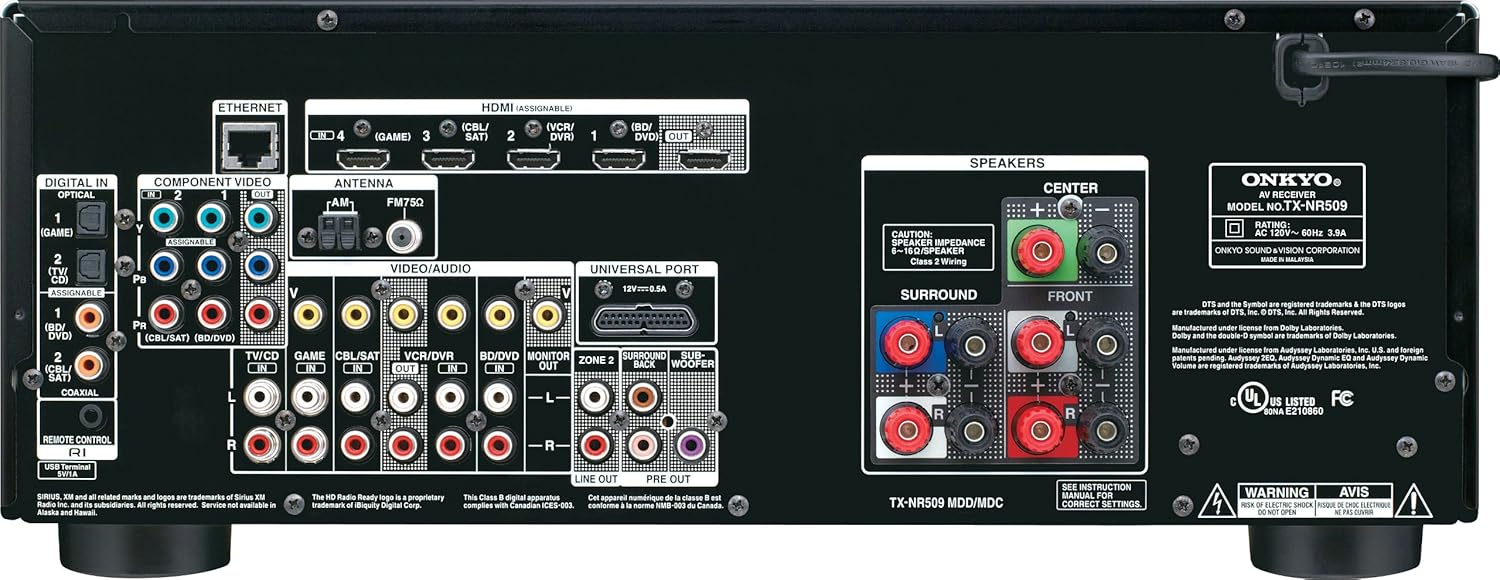Select the COAXIAL 2 (CBL/SAT) input
Viewport: 1500px width, 580px height.
(88, 364)
